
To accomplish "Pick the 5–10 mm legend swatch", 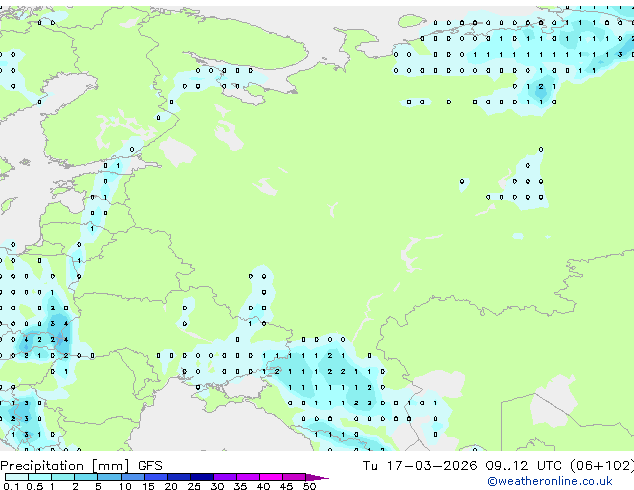I will pos(109,477).
